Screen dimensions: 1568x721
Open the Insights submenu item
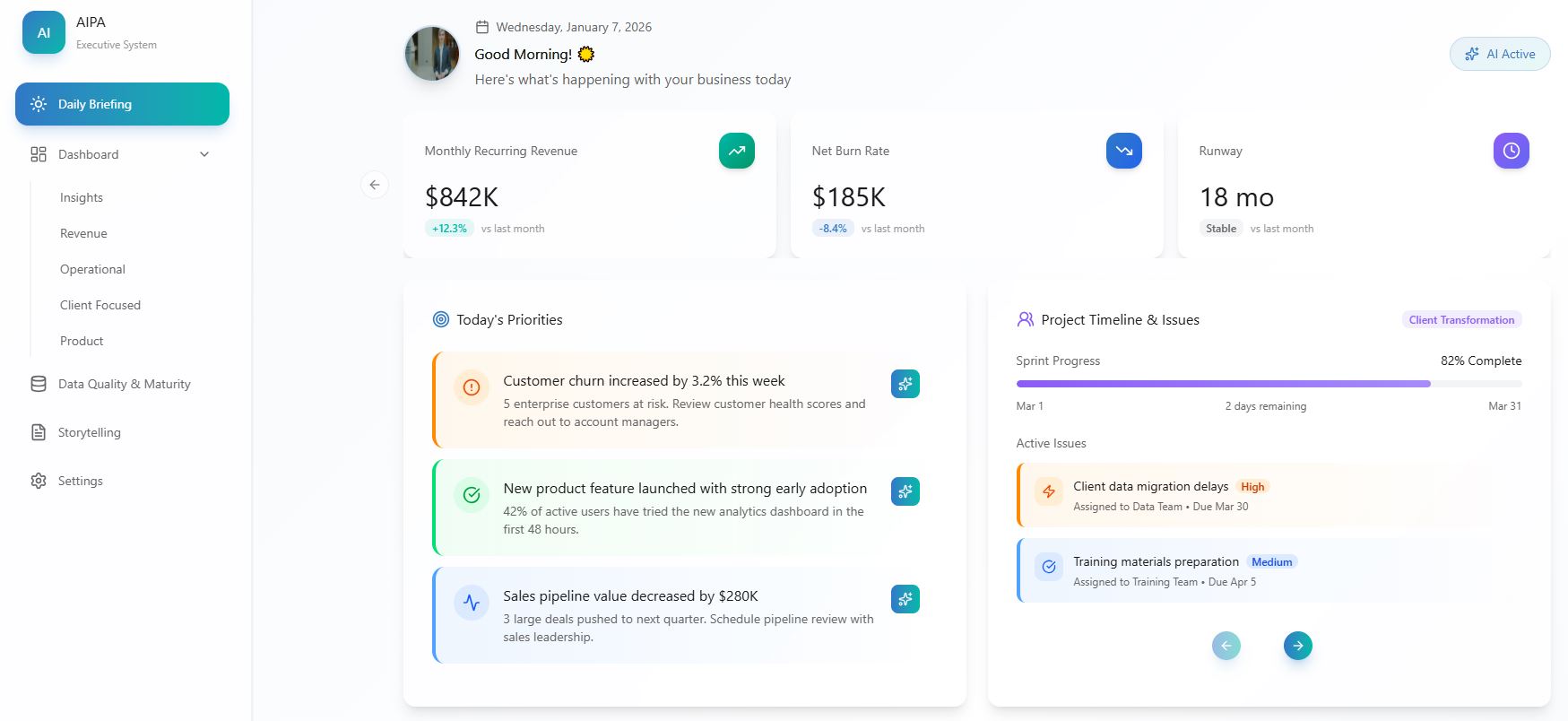pyautogui.click(x=82, y=197)
